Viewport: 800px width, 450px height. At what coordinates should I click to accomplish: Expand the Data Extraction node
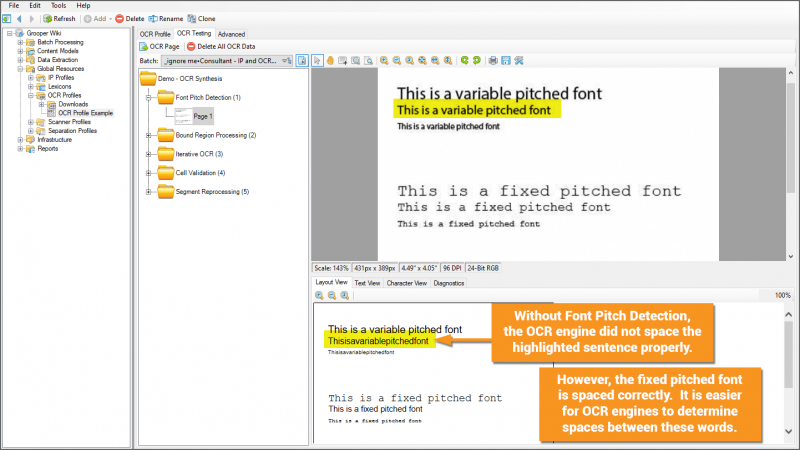click(20, 60)
